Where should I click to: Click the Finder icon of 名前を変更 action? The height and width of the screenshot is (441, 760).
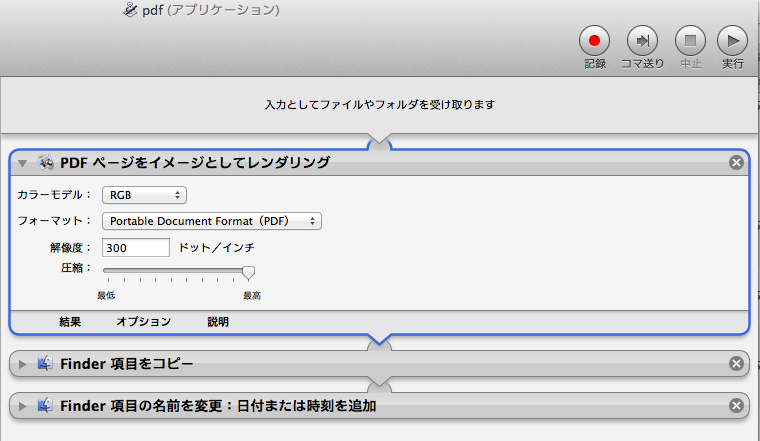(x=45, y=405)
